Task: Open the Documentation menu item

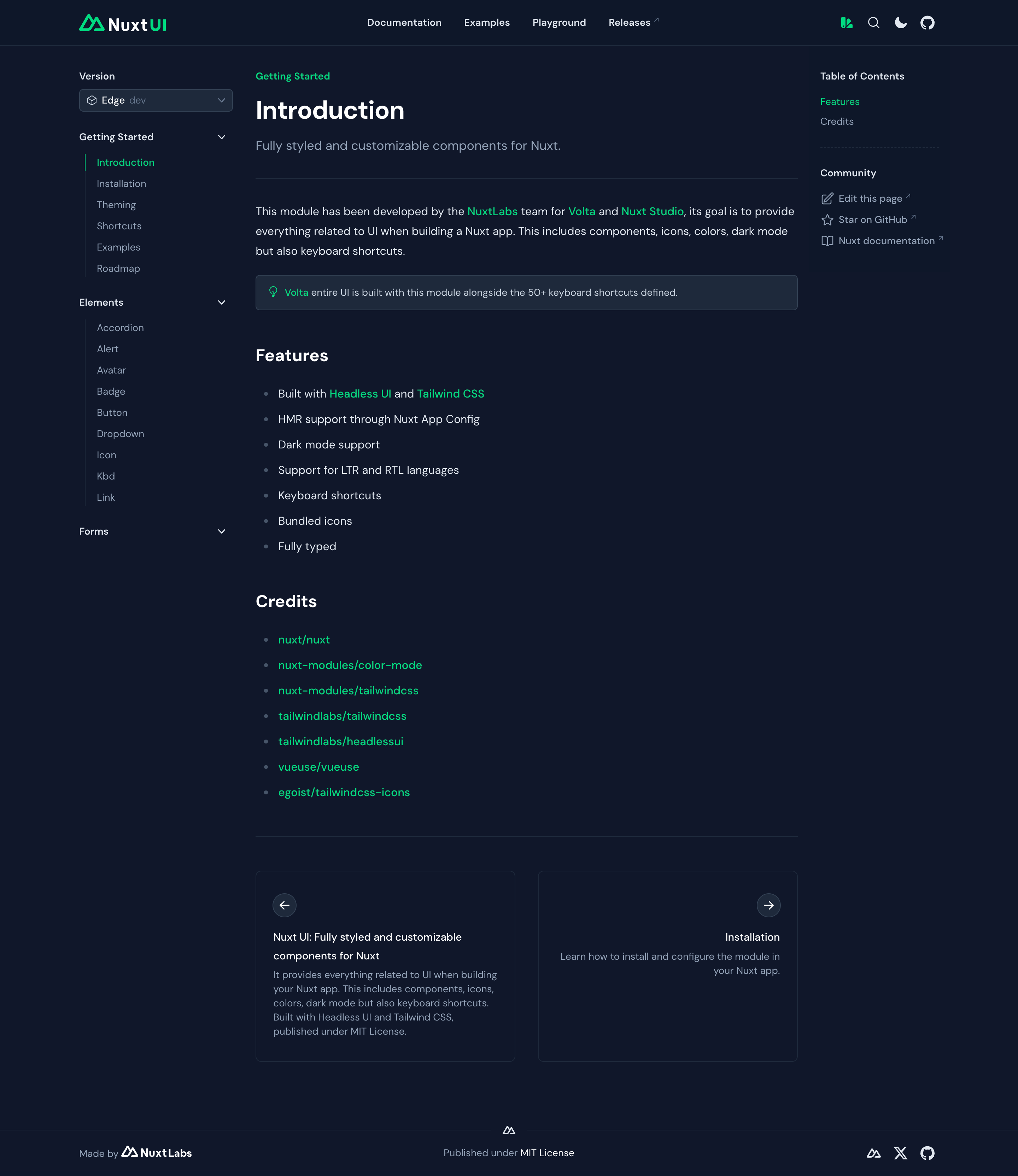Action: click(x=404, y=23)
